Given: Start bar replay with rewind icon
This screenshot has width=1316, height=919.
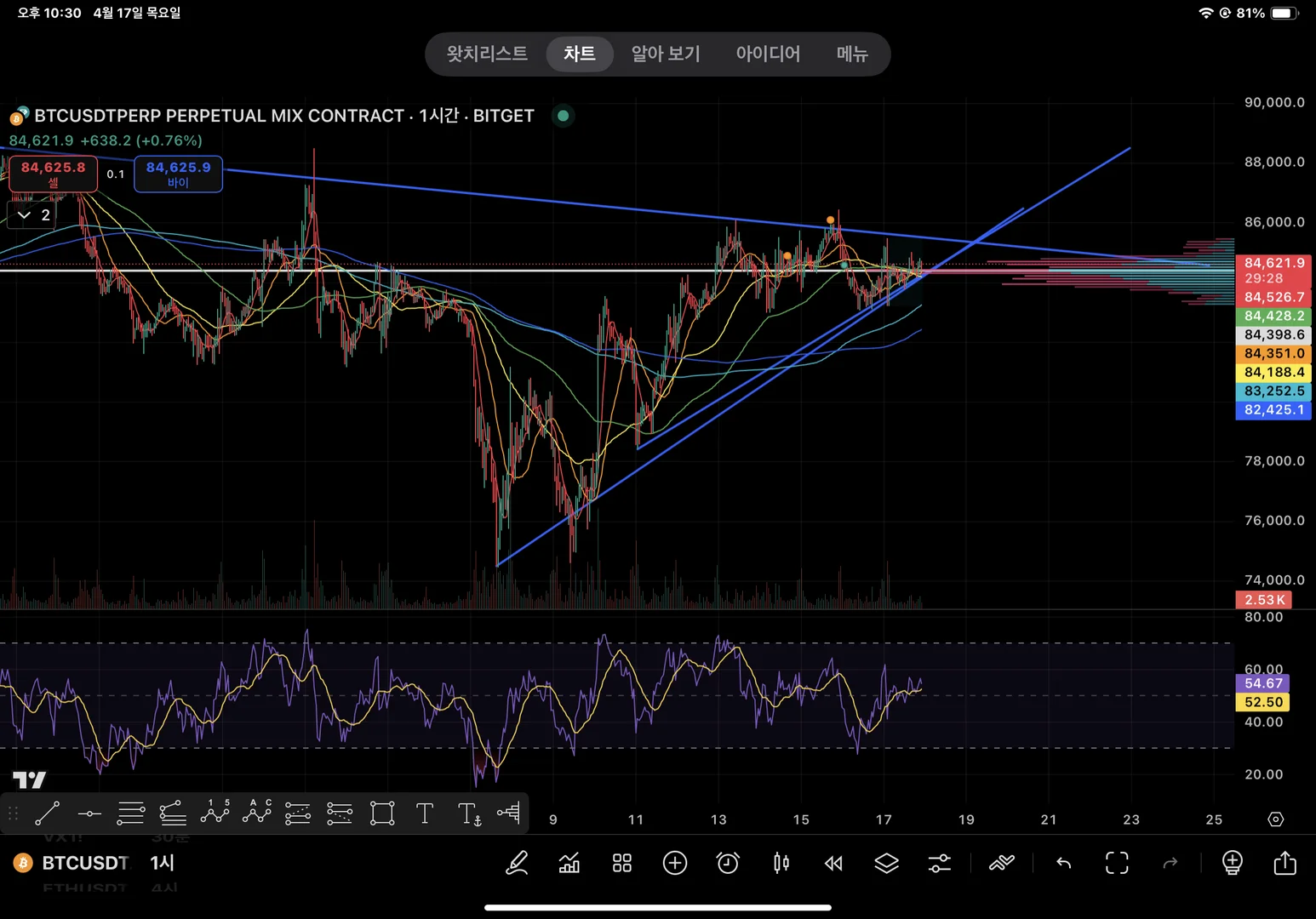Looking at the screenshot, I should tap(833, 863).
